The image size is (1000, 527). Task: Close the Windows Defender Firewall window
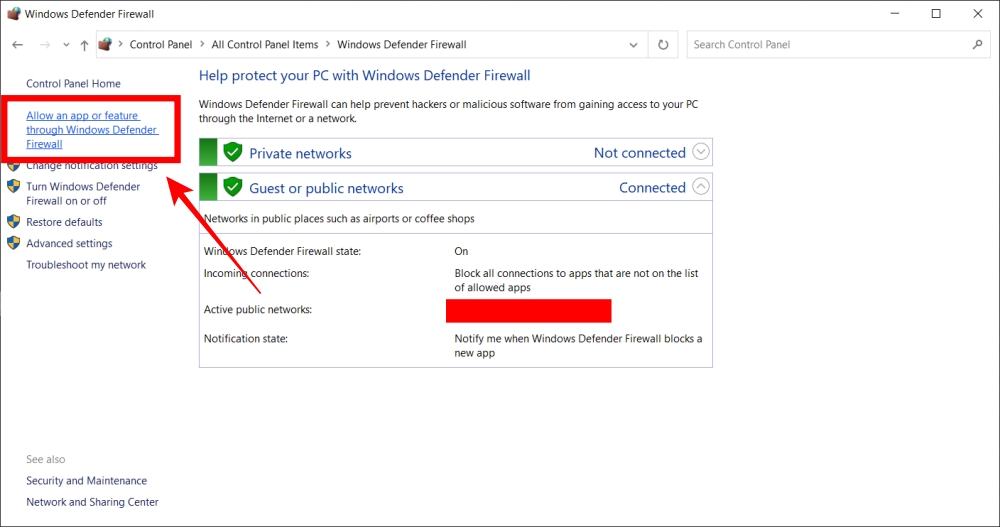[978, 13]
